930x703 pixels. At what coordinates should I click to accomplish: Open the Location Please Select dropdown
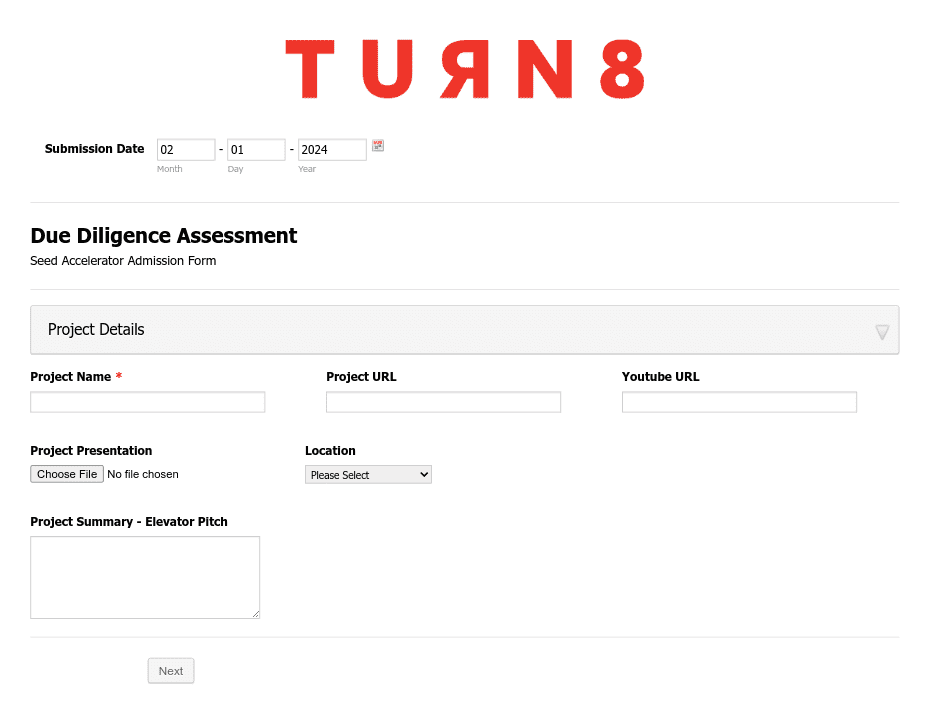click(x=368, y=475)
